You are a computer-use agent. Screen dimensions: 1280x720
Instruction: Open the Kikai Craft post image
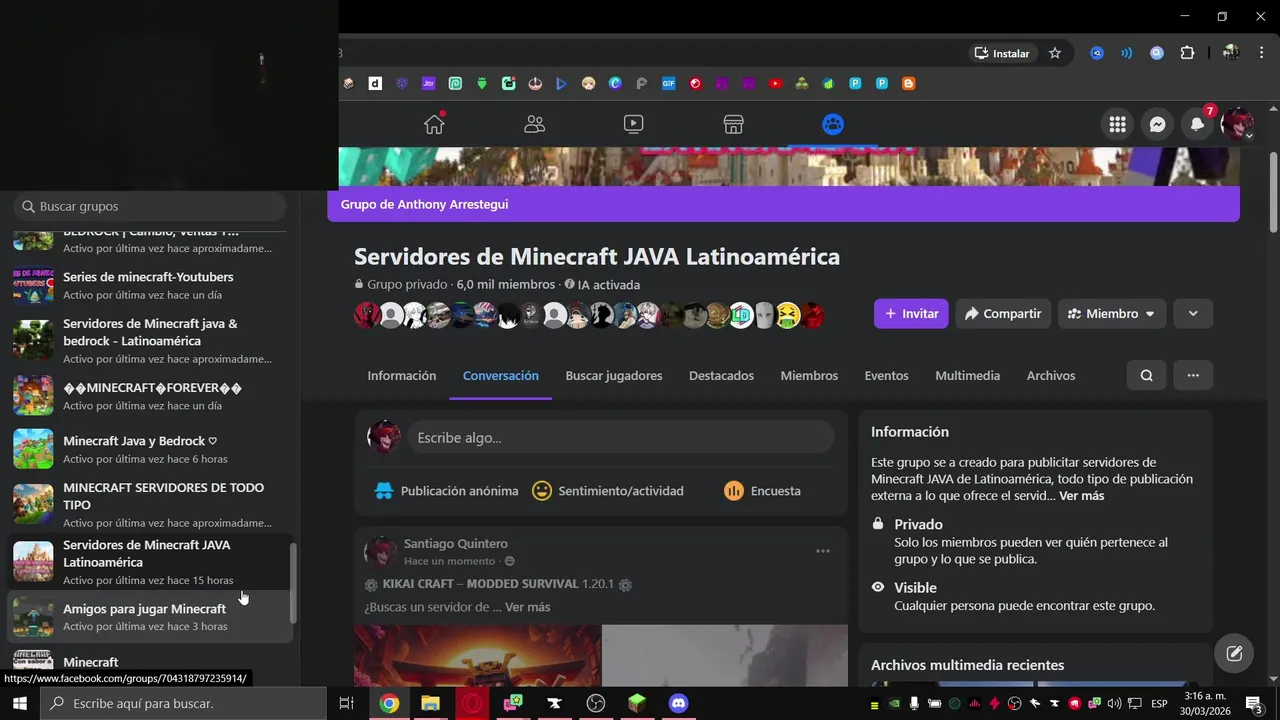[600, 655]
